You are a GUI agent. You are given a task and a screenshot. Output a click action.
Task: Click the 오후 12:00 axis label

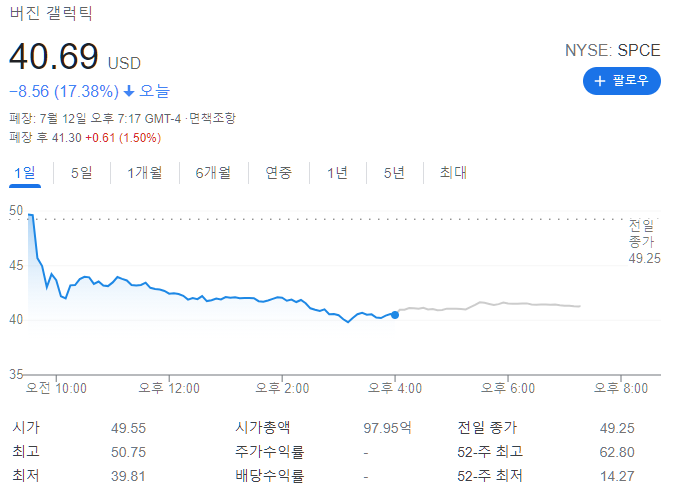169,388
